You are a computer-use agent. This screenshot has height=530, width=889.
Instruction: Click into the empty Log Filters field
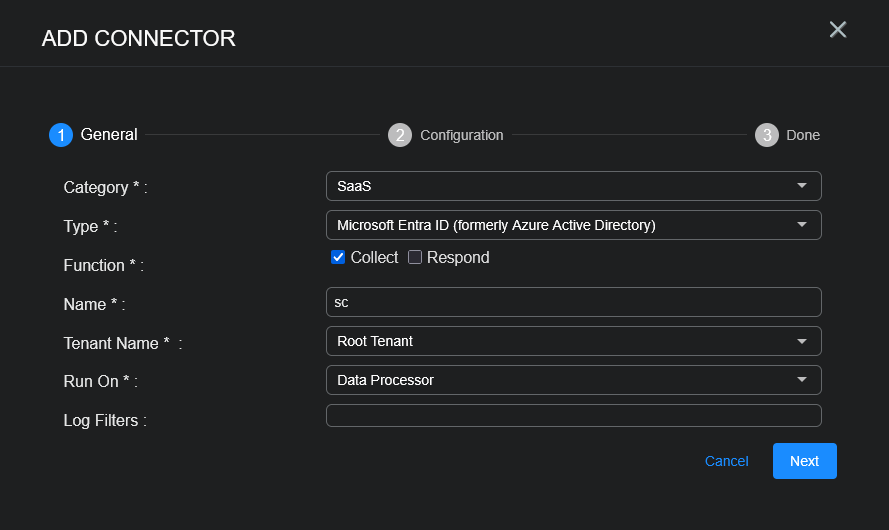click(573, 416)
